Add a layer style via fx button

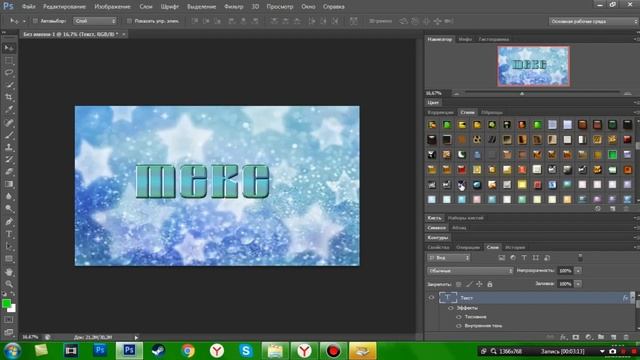coord(563,337)
